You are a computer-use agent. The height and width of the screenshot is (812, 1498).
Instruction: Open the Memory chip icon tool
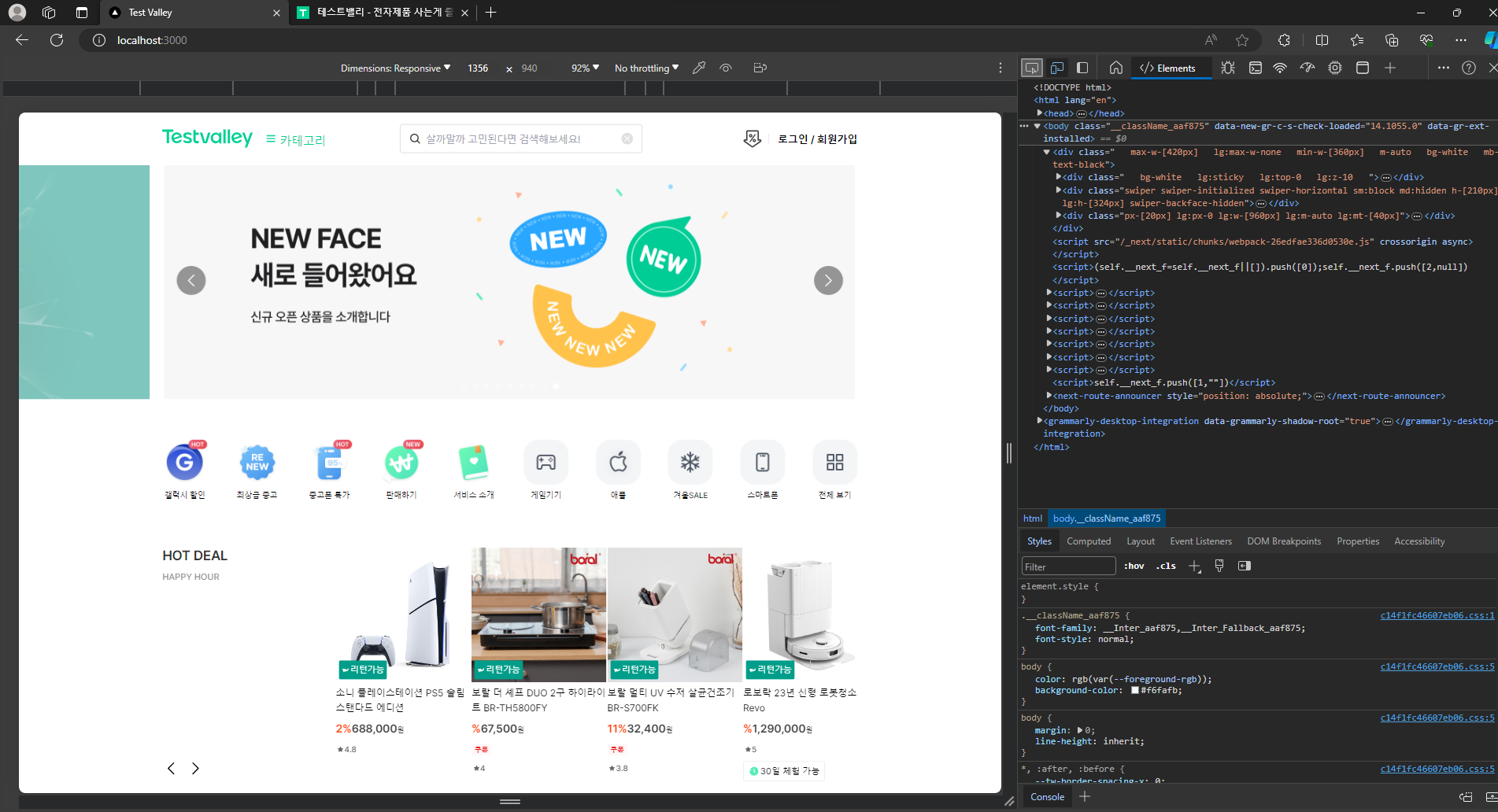[1335, 68]
